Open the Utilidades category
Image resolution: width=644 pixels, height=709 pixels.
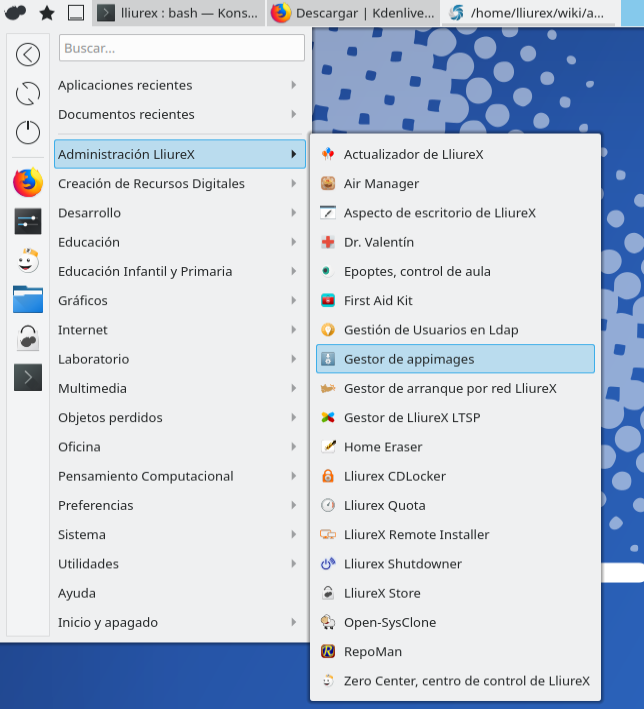point(180,563)
